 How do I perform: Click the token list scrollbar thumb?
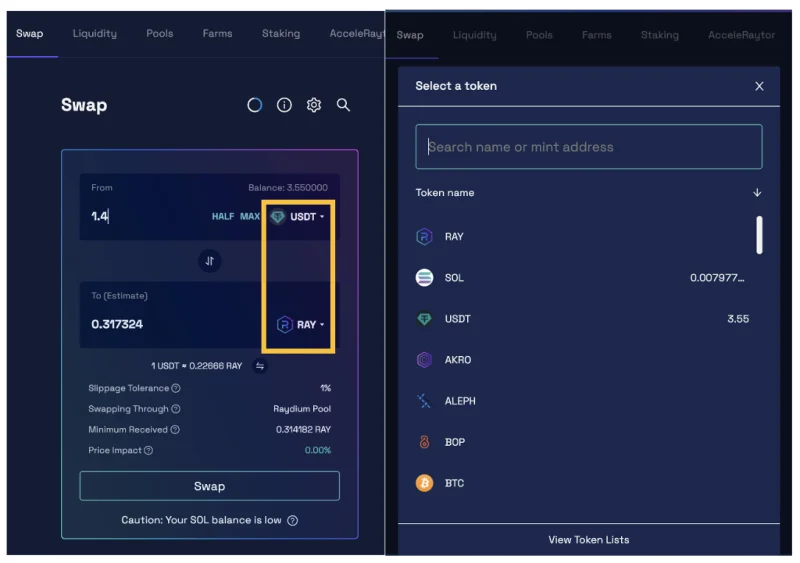759,235
